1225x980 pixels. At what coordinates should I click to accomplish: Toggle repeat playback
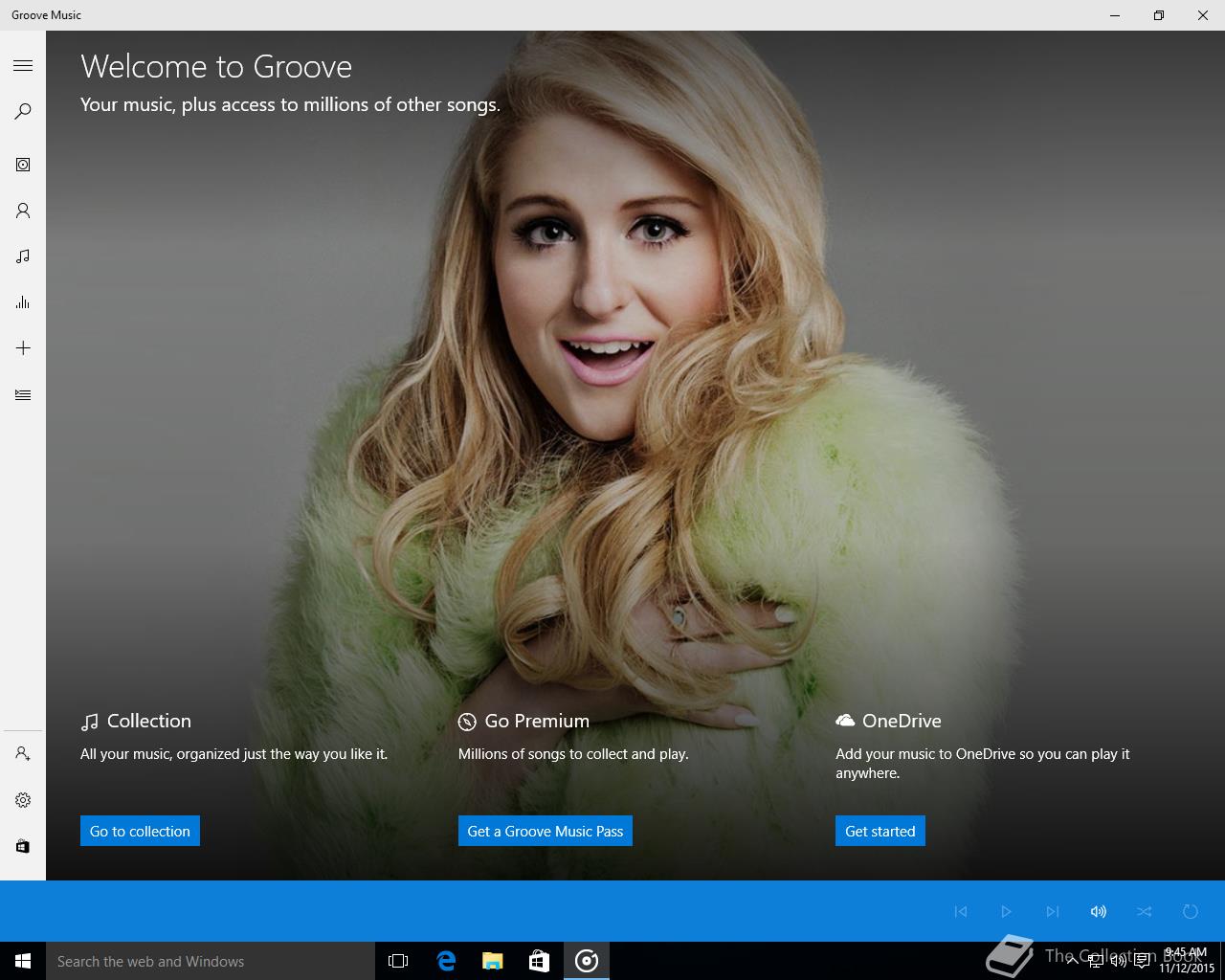[1191, 911]
